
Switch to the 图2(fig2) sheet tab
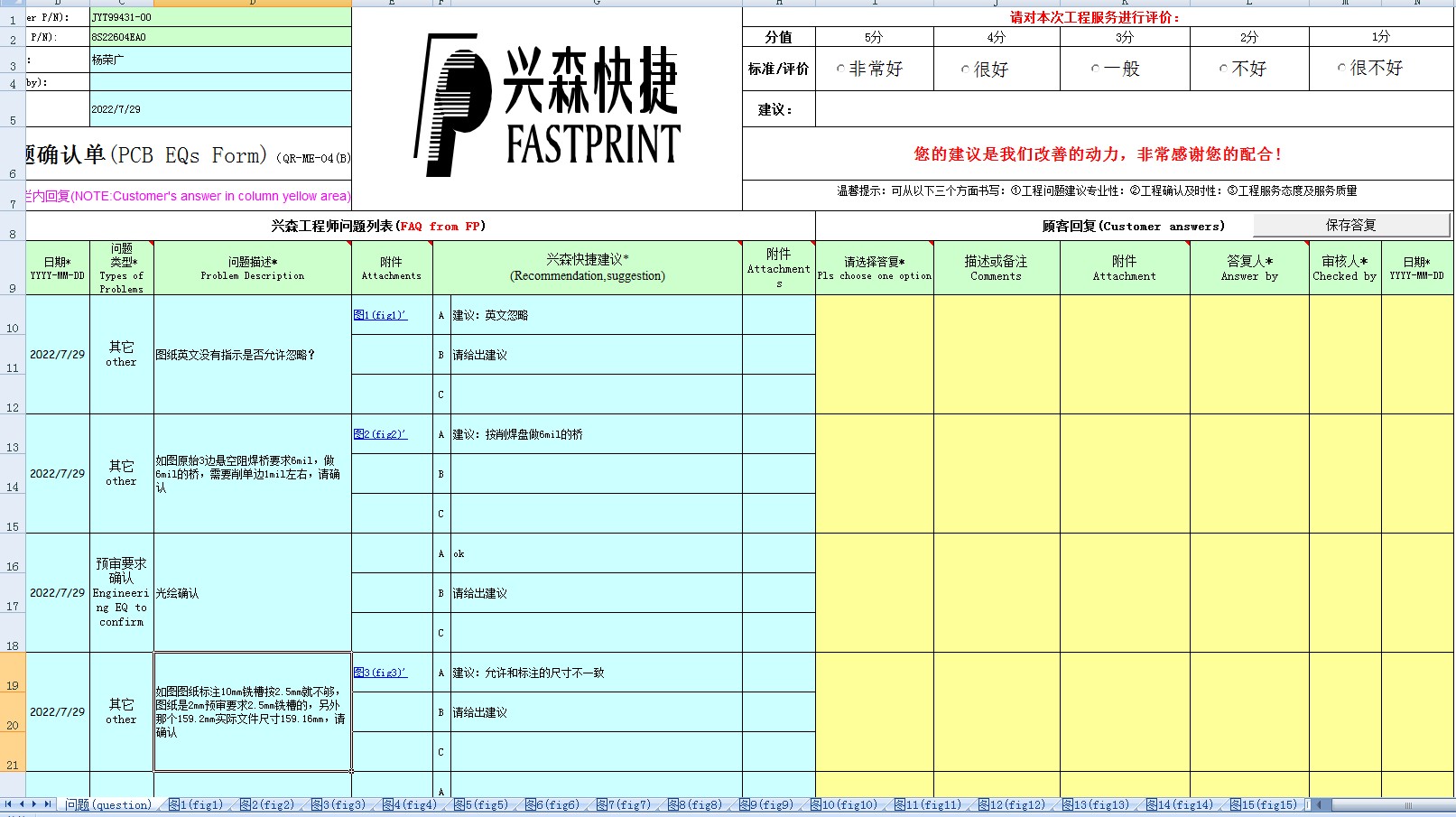pos(266,804)
